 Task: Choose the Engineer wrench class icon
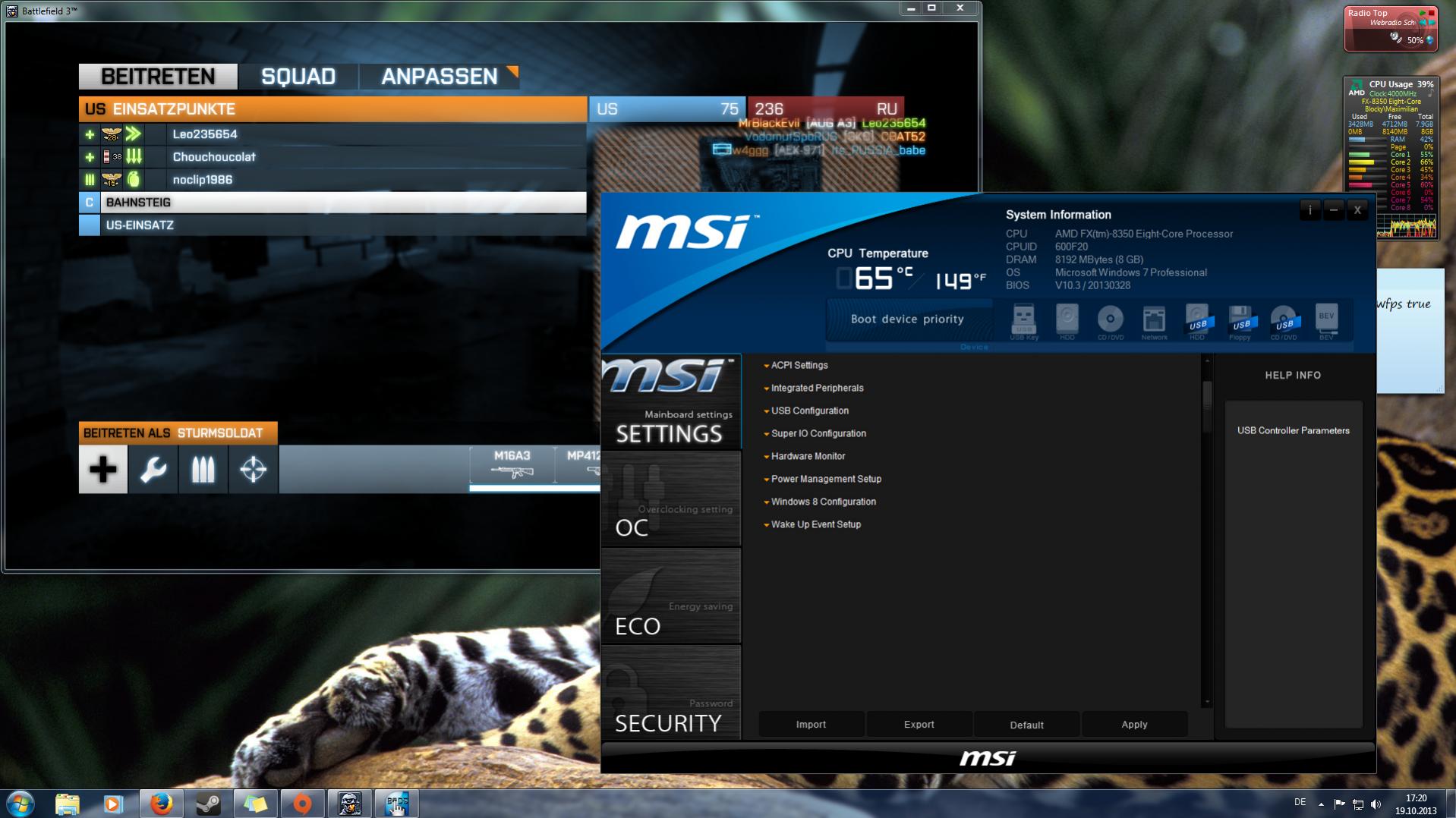[153, 470]
